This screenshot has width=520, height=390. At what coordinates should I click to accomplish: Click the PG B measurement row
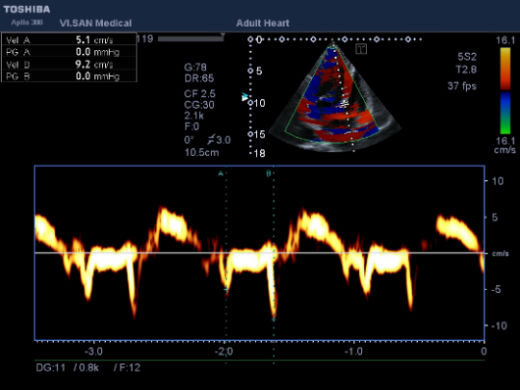[x=69, y=76]
